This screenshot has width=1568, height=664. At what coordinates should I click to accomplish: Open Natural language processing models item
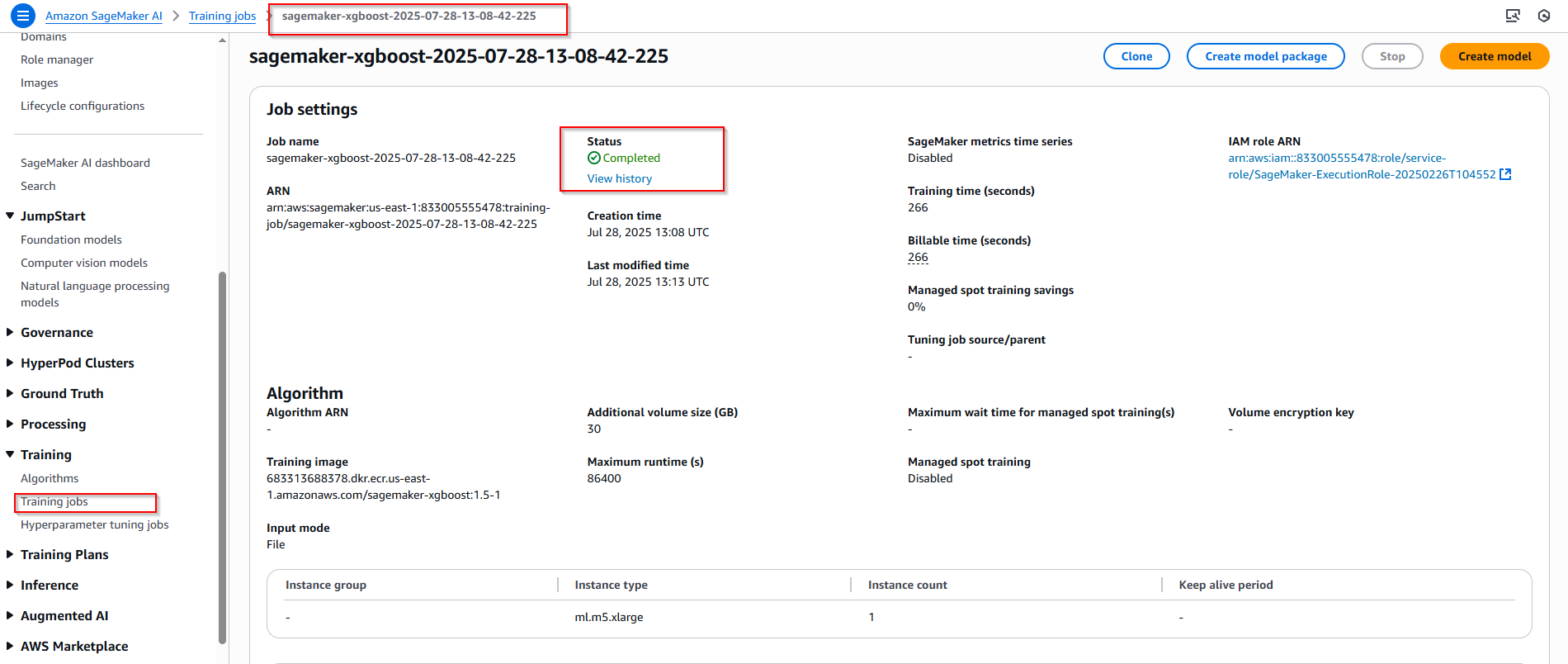coord(95,294)
